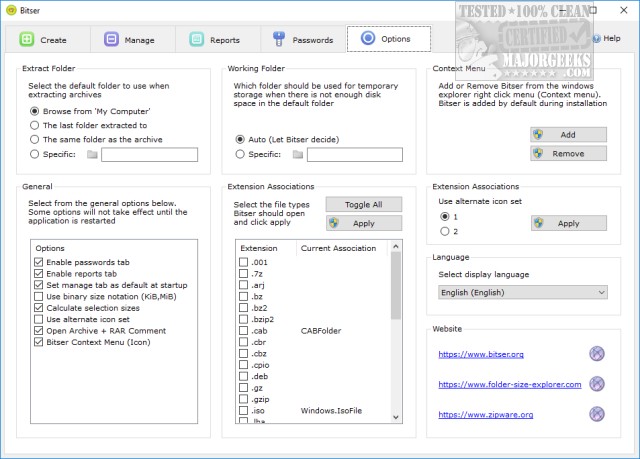Click the 'Windows.IsoFile' association entry
The image size is (640, 459).
[331, 411]
